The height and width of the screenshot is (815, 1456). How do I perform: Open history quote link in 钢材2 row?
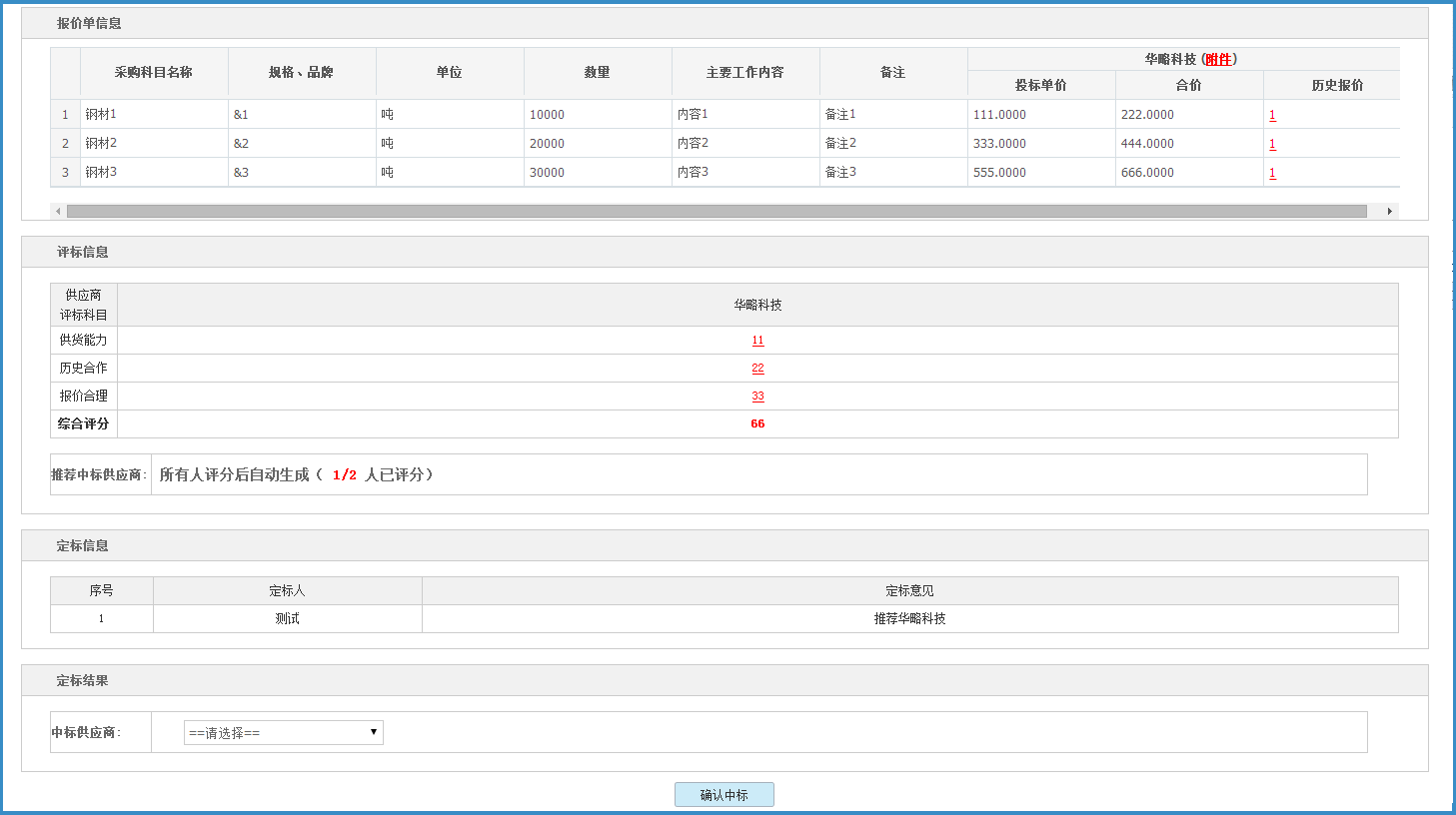[x=1272, y=144]
